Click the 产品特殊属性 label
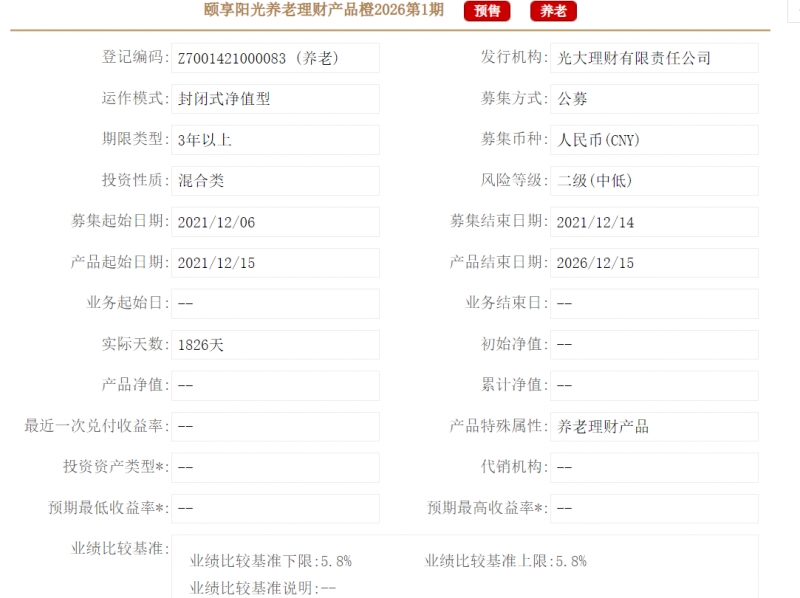This screenshot has height=598, width=800. [x=498, y=426]
